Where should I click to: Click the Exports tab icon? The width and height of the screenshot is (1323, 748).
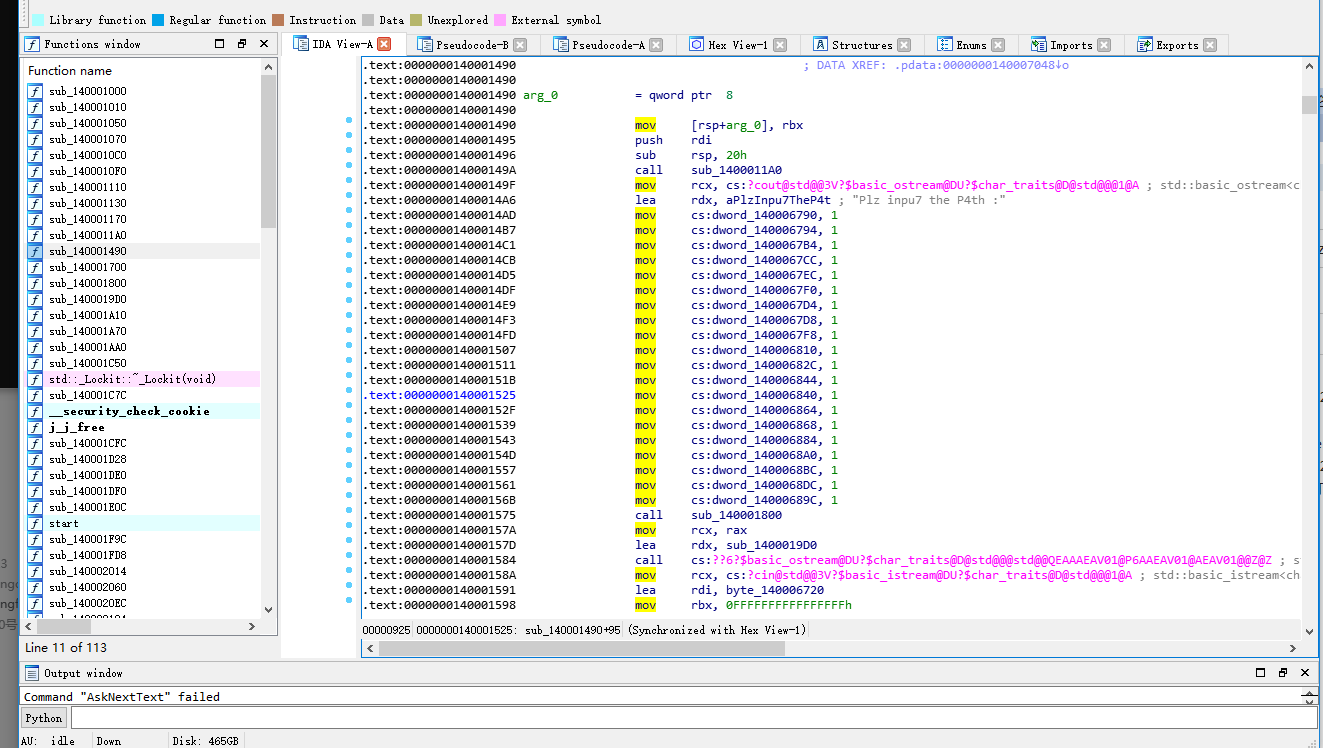click(x=1145, y=45)
